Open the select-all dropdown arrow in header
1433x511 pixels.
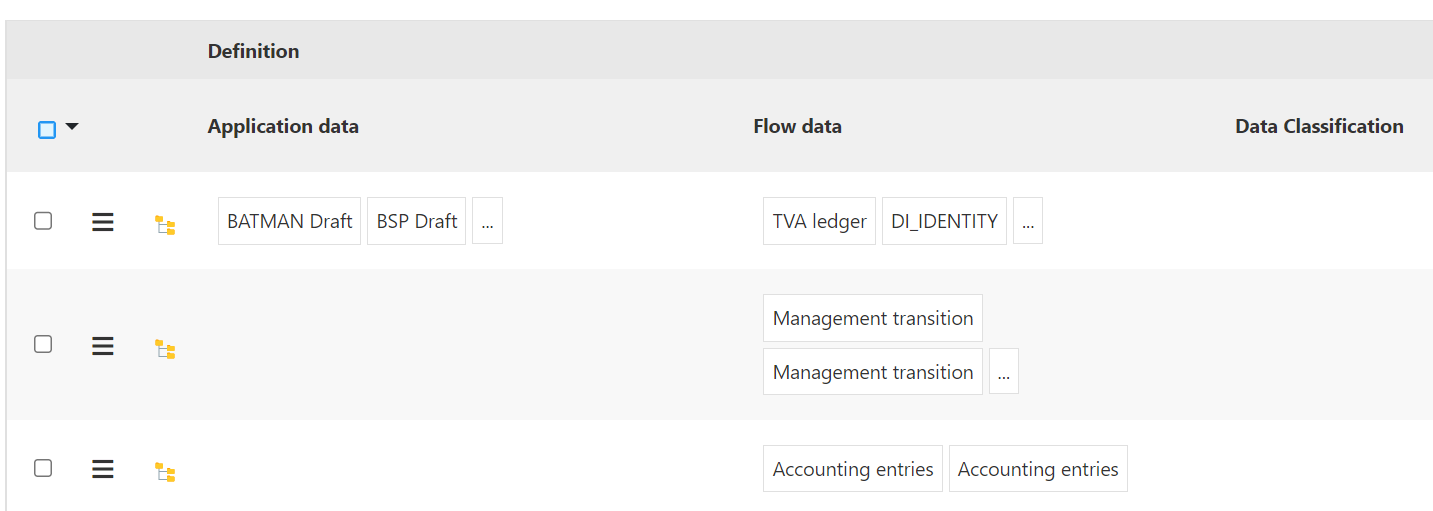(x=72, y=127)
